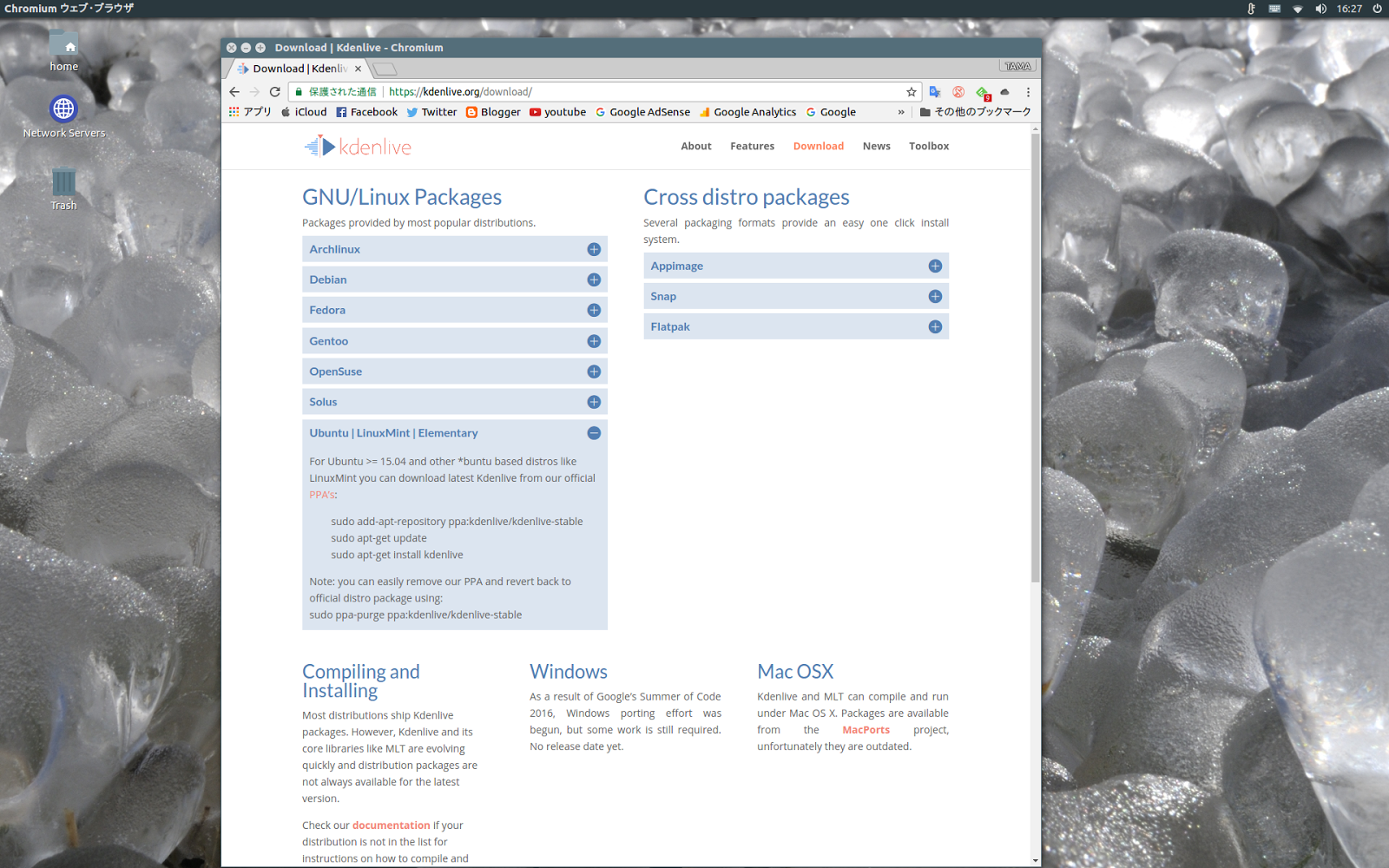
Task: Follow the MacPorts link
Action: pyautogui.click(x=866, y=730)
